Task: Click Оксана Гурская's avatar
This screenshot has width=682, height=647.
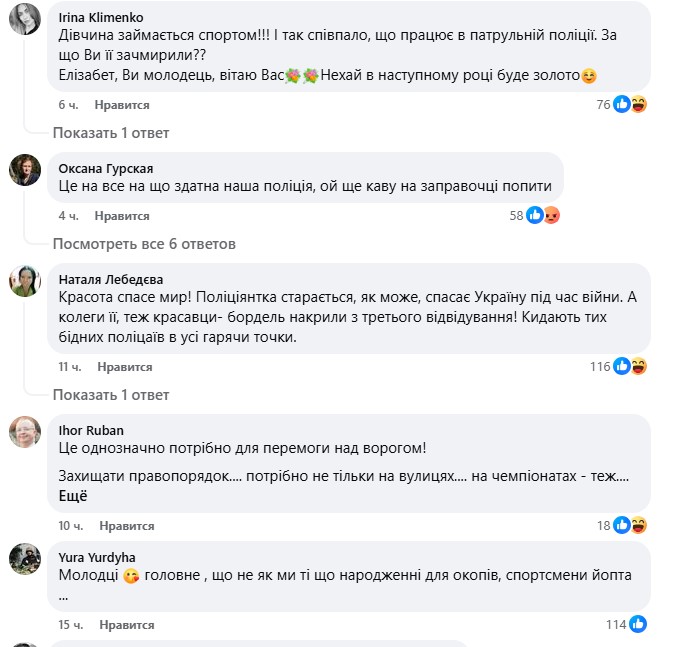Action: coord(24,170)
